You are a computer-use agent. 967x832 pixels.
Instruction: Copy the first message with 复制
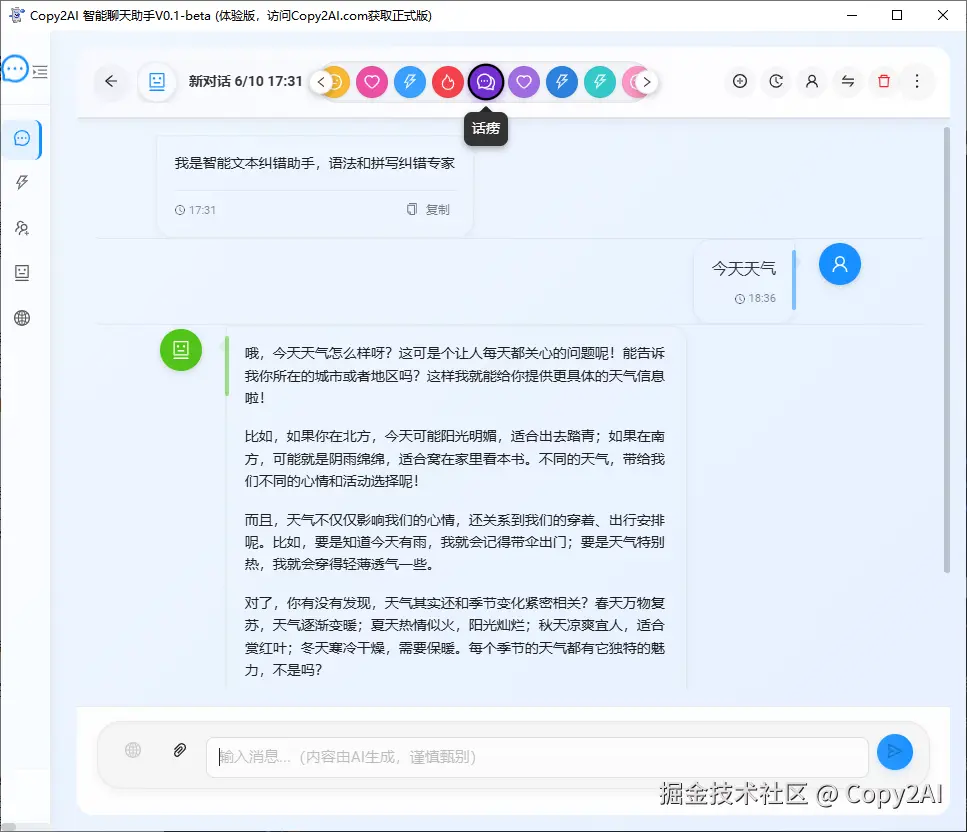point(429,210)
